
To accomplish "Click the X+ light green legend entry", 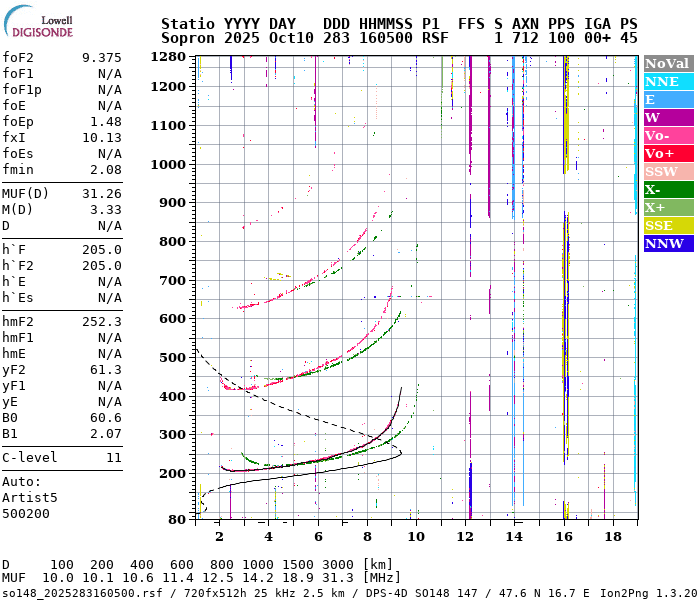I will point(668,207).
